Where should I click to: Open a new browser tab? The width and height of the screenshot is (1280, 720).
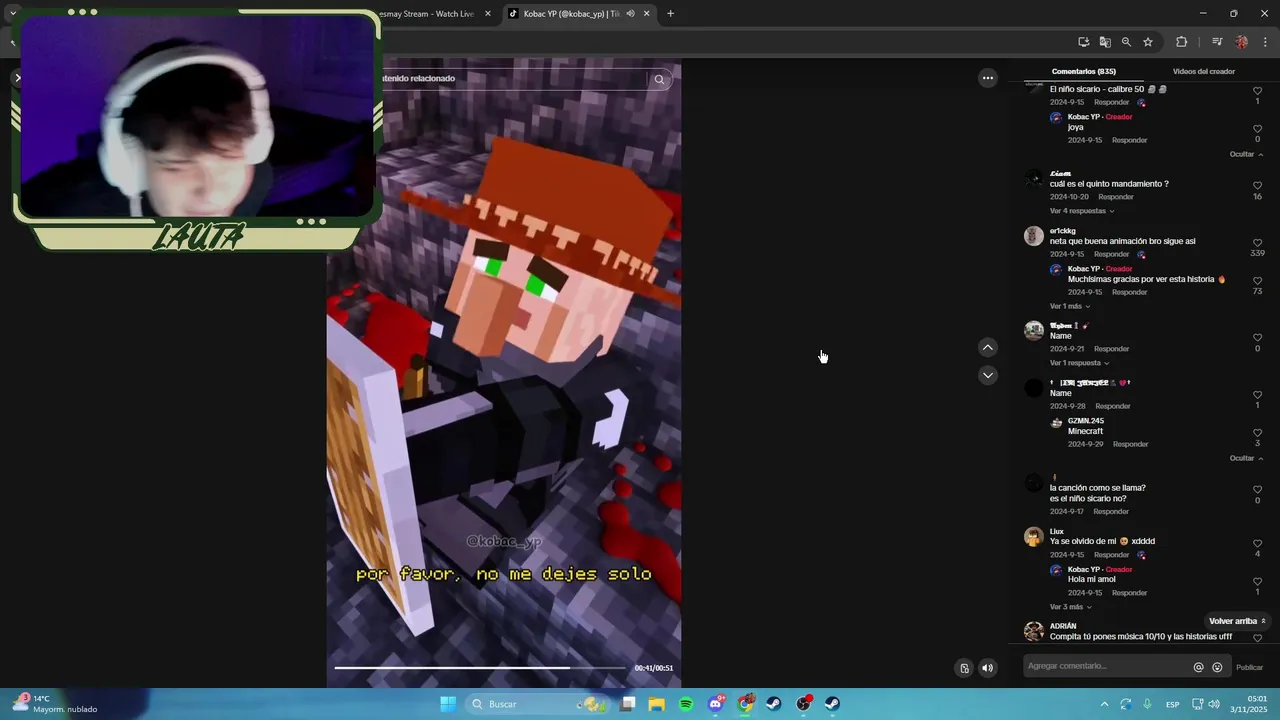(x=670, y=14)
